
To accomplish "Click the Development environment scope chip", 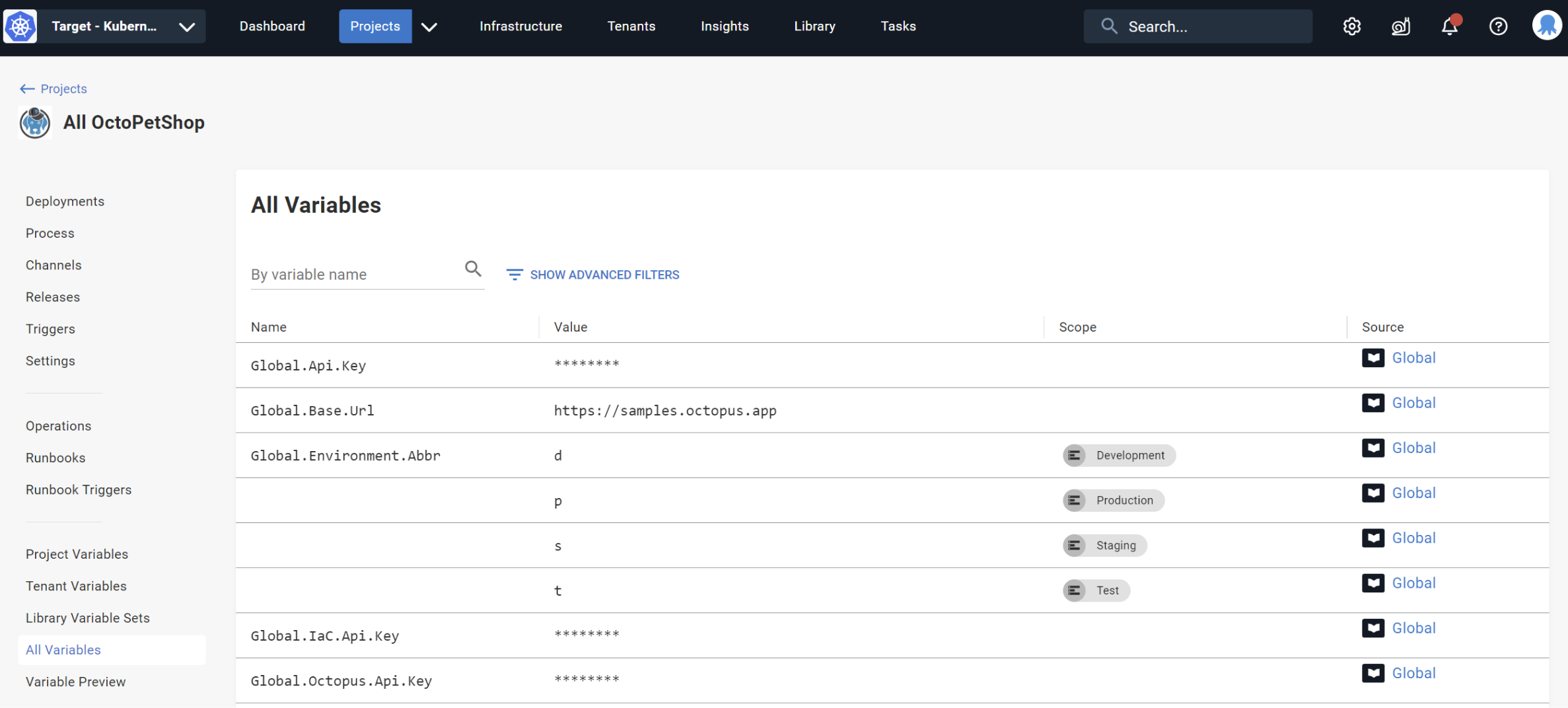I will pyautogui.click(x=1118, y=456).
